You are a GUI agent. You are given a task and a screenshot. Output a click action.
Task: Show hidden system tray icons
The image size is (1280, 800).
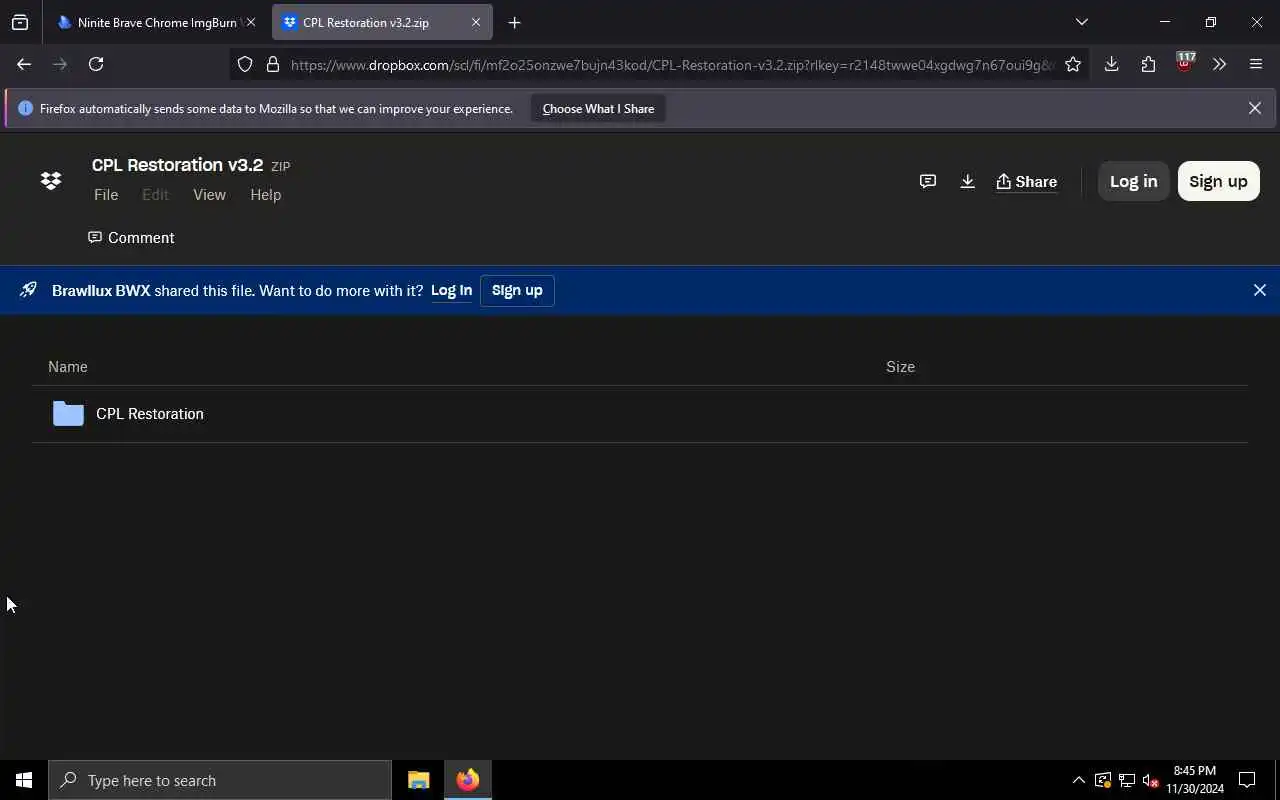click(x=1078, y=780)
